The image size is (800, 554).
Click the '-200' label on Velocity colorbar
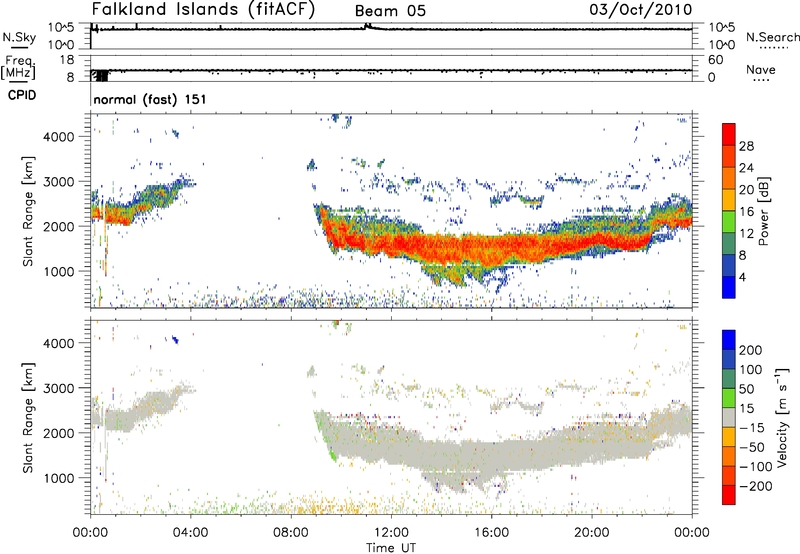tap(755, 486)
